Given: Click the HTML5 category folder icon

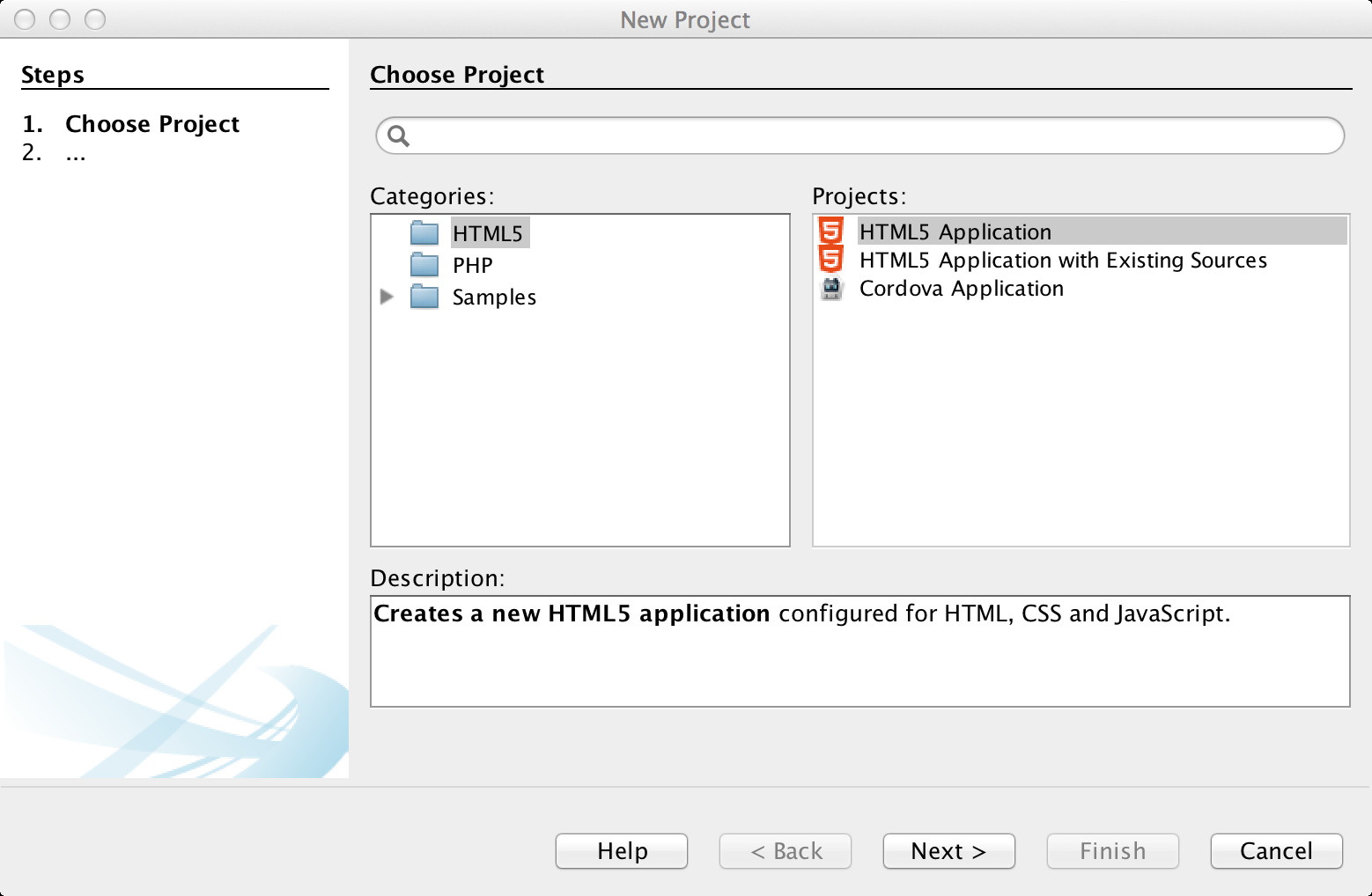Looking at the screenshot, I should pos(424,233).
